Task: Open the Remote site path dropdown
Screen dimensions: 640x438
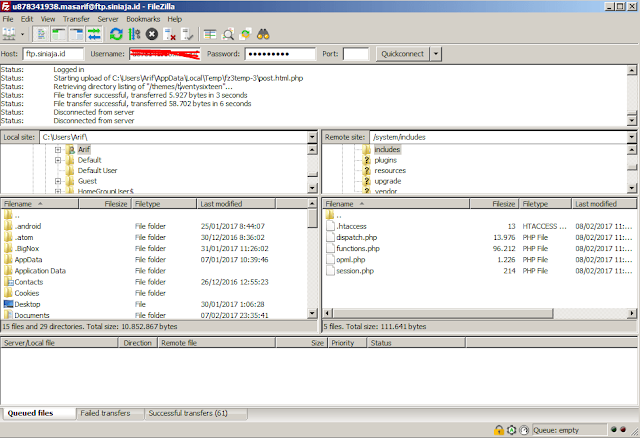Action: (631, 137)
